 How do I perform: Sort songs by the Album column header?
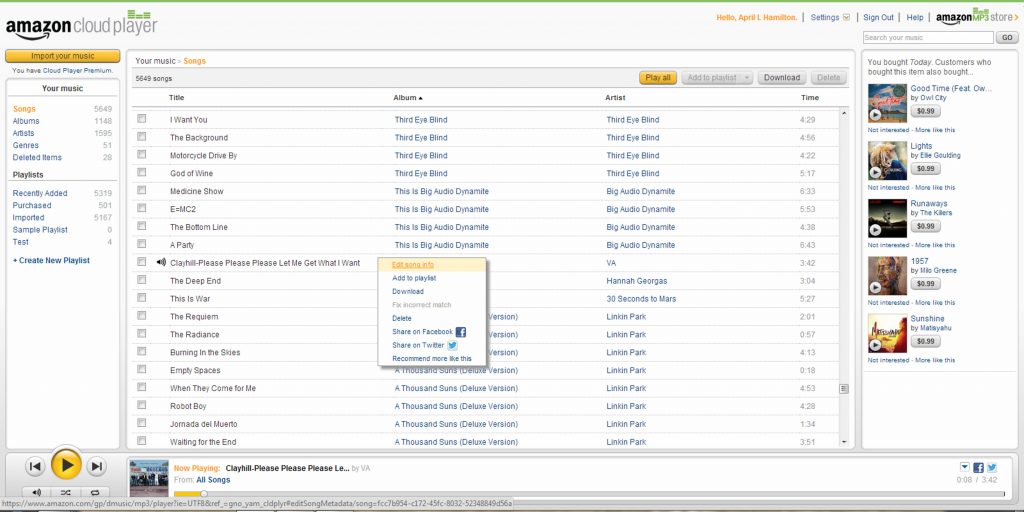pos(408,97)
